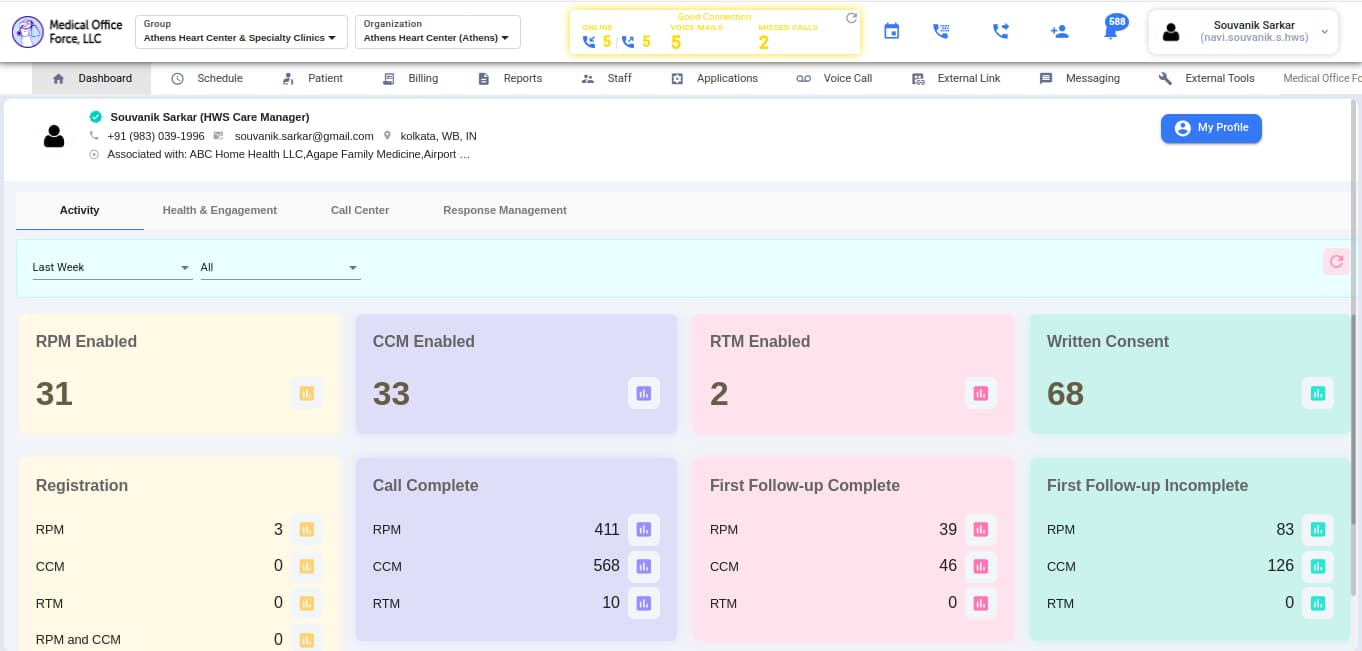This screenshot has width=1362, height=651.
Task: Open the calendar icon in header
Action: pos(891,32)
